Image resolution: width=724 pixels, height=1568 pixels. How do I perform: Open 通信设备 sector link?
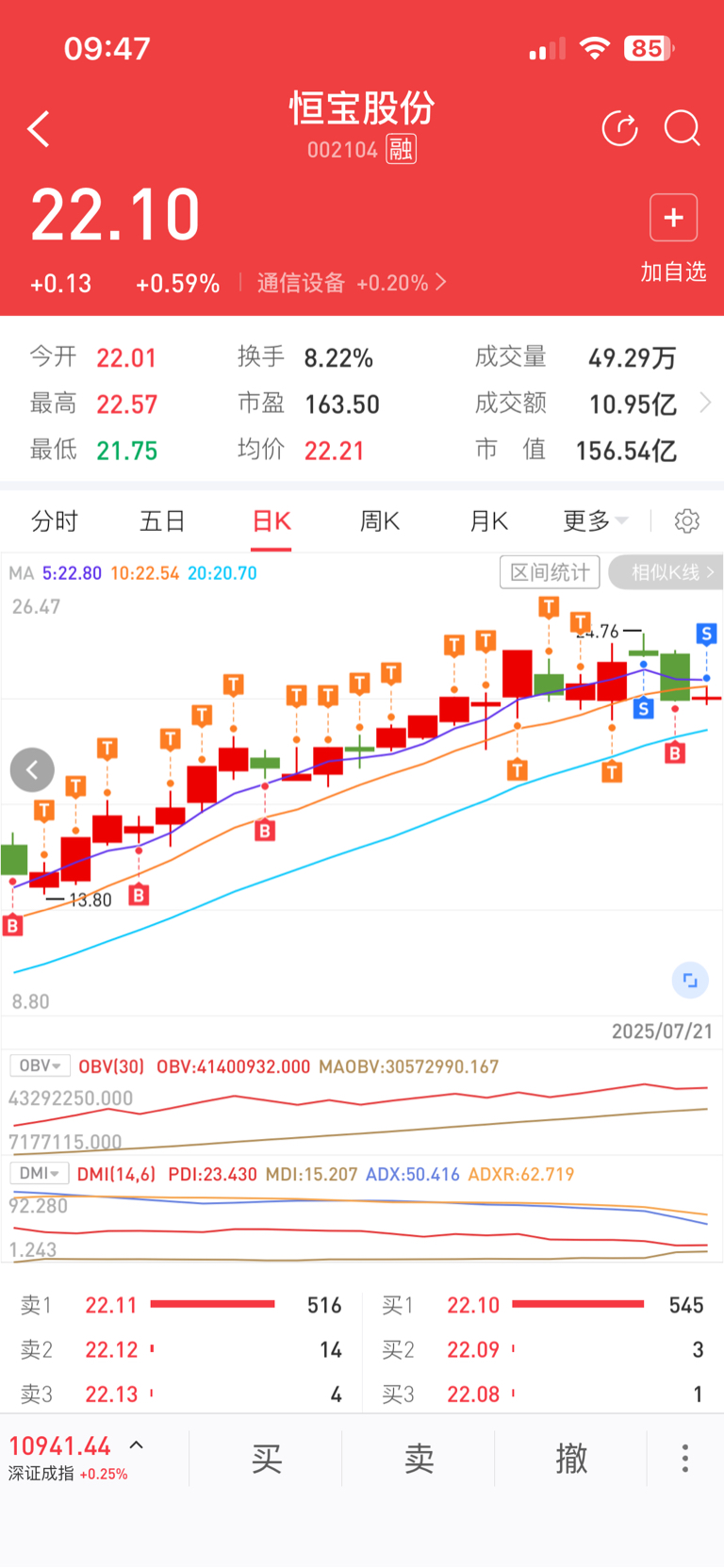(x=351, y=283)
